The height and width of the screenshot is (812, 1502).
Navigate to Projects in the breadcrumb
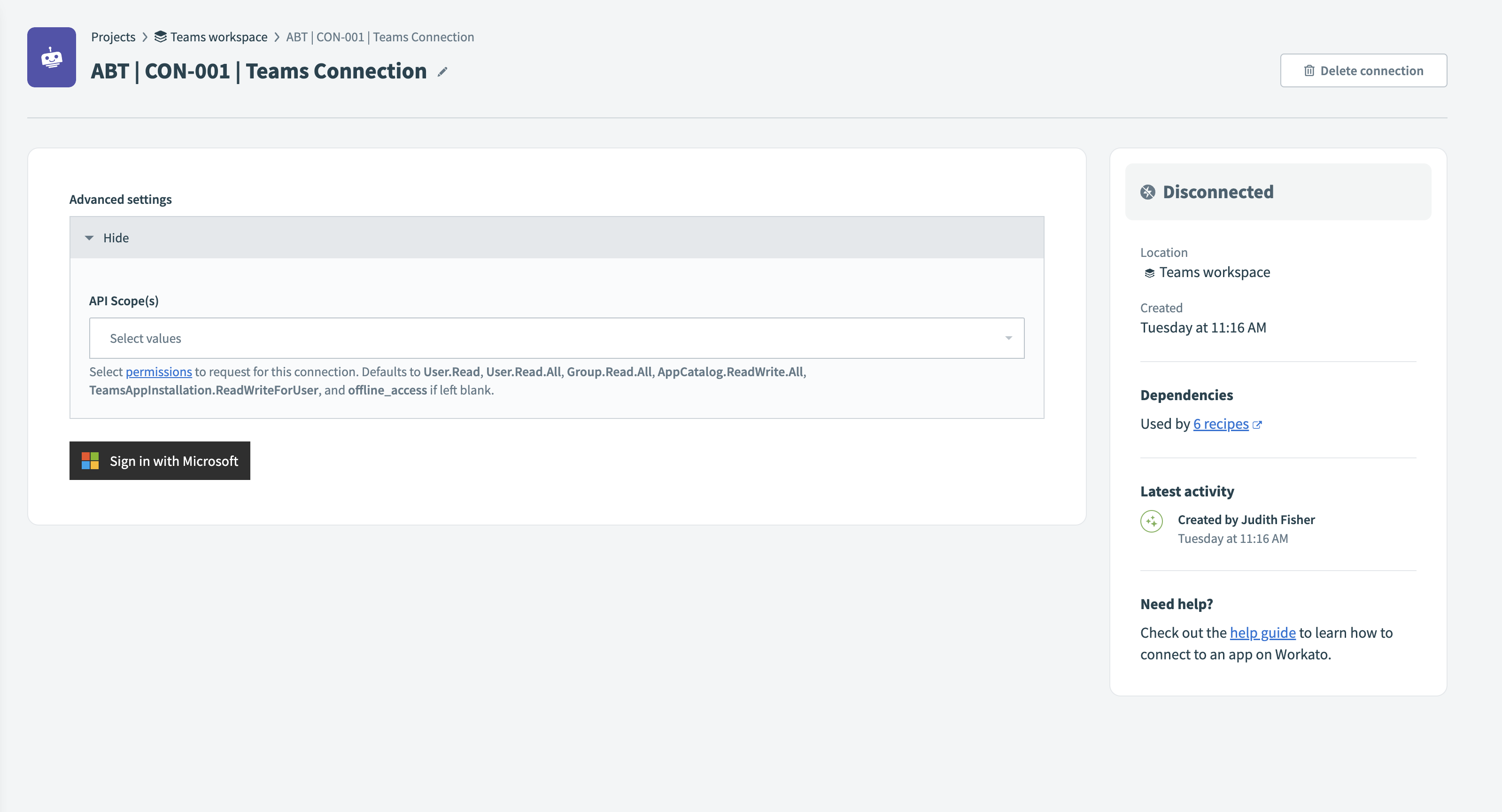[x=113, y=36]
